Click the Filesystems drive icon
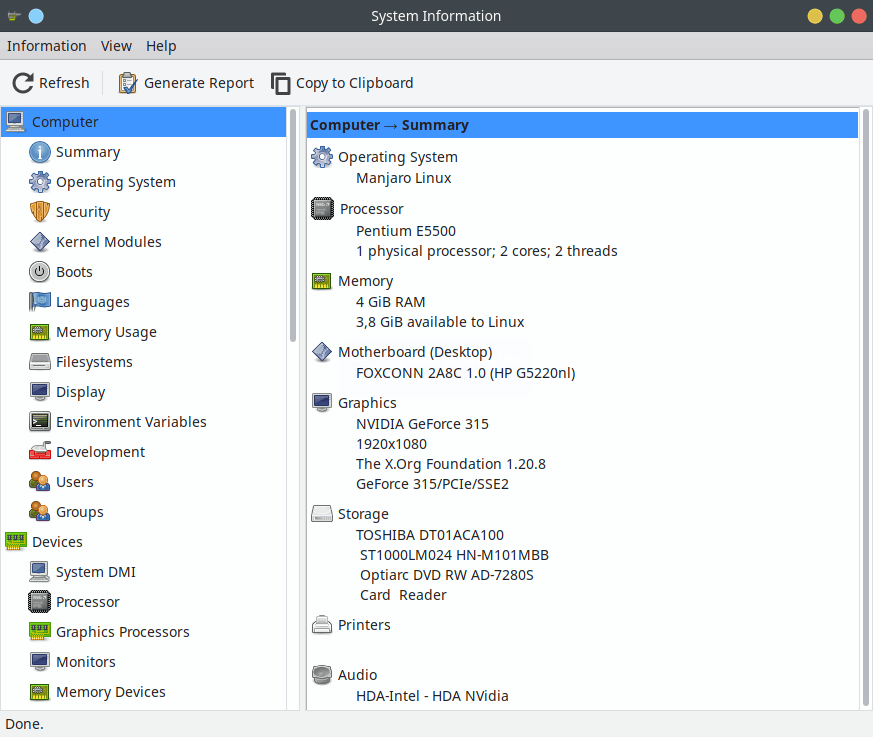 pos(40,362)
